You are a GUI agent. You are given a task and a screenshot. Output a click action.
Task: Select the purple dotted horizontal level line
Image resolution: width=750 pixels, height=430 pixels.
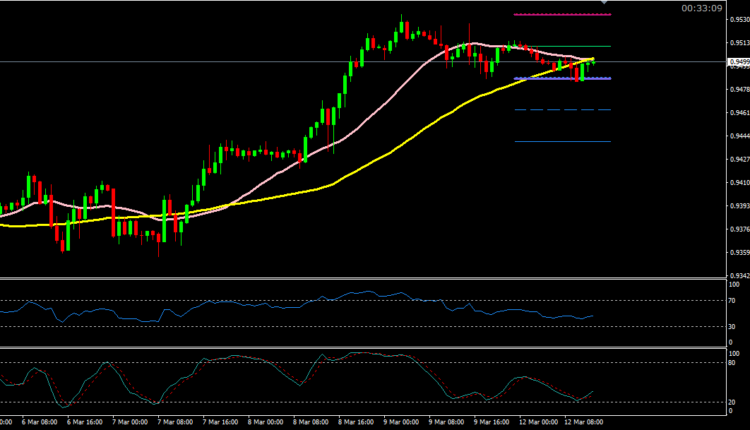(x=545, y=78)
